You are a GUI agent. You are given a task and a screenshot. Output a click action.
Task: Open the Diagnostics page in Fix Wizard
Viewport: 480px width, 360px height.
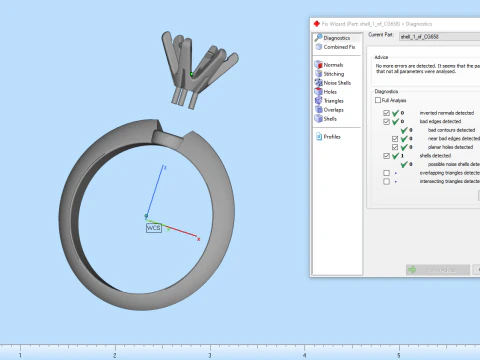click(337, 38)
